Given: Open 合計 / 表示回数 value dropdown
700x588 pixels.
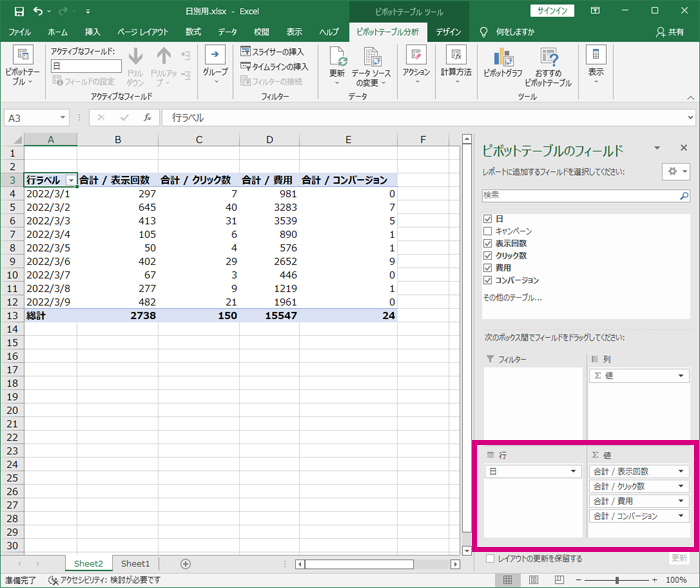Looking at the screenshot, I should [681, 471].
